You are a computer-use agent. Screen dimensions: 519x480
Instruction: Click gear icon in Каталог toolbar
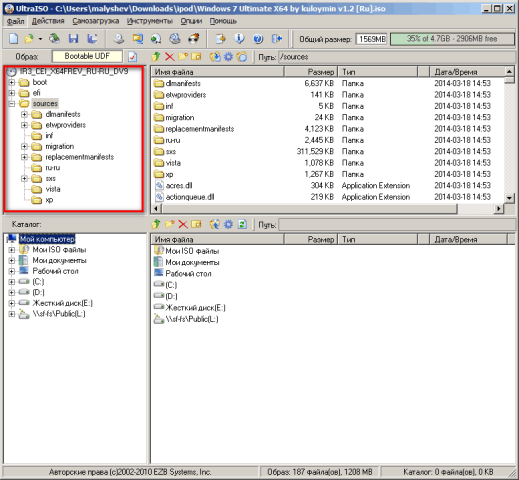pos(228,224)
